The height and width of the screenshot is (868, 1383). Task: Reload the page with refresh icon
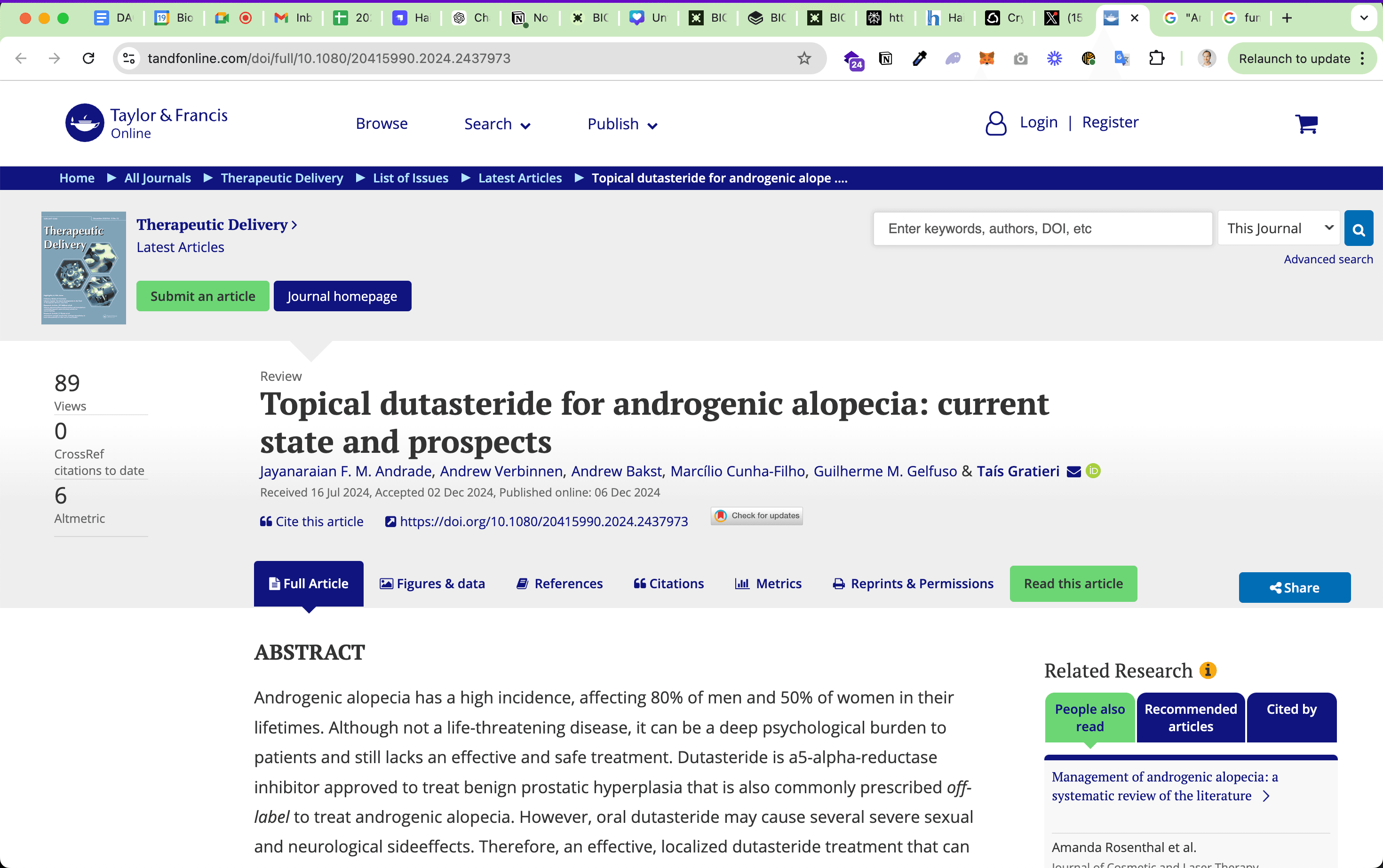pos(88,58)
